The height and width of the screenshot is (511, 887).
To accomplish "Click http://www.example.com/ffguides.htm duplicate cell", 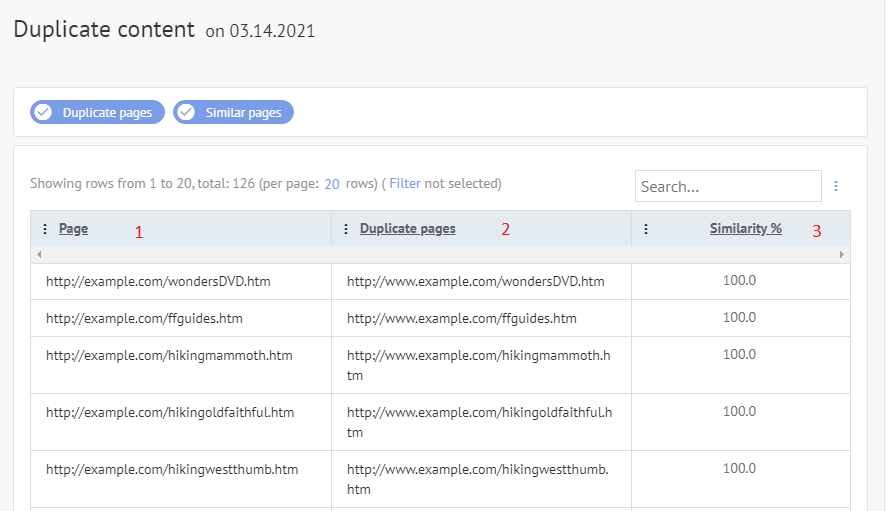I will point(461,319).
